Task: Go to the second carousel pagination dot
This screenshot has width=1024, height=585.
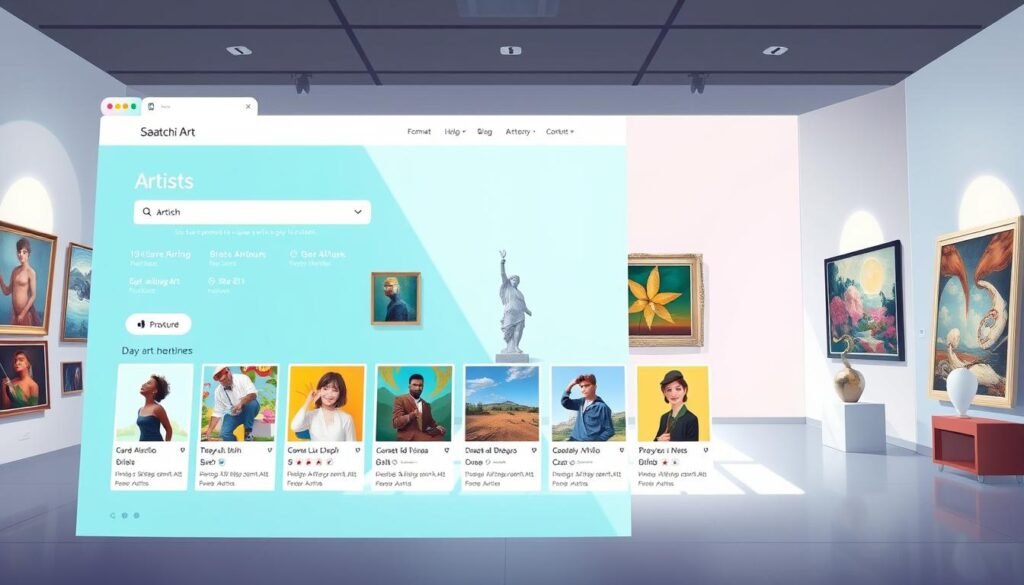Action: [125, 516]
